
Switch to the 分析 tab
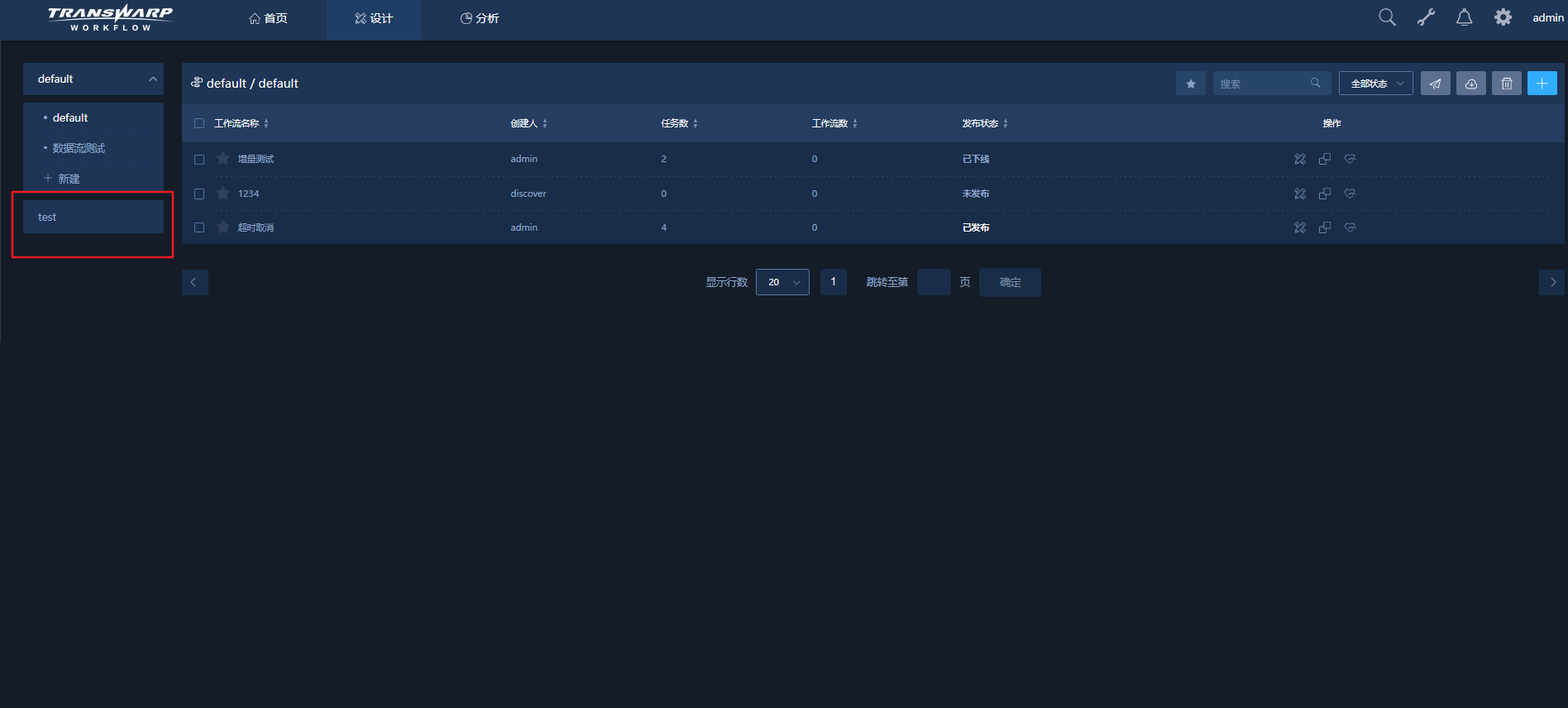480,18
